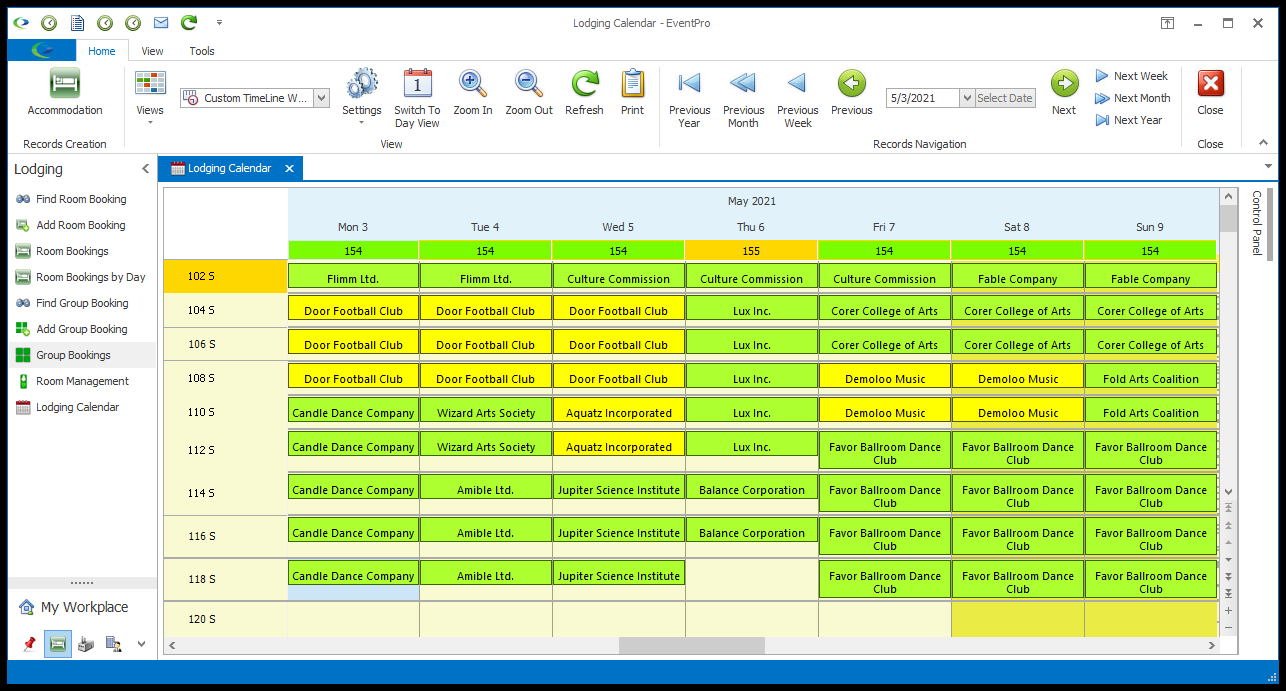
Task: Click the EventPro application menu logo button
Action: pos(42,51)
